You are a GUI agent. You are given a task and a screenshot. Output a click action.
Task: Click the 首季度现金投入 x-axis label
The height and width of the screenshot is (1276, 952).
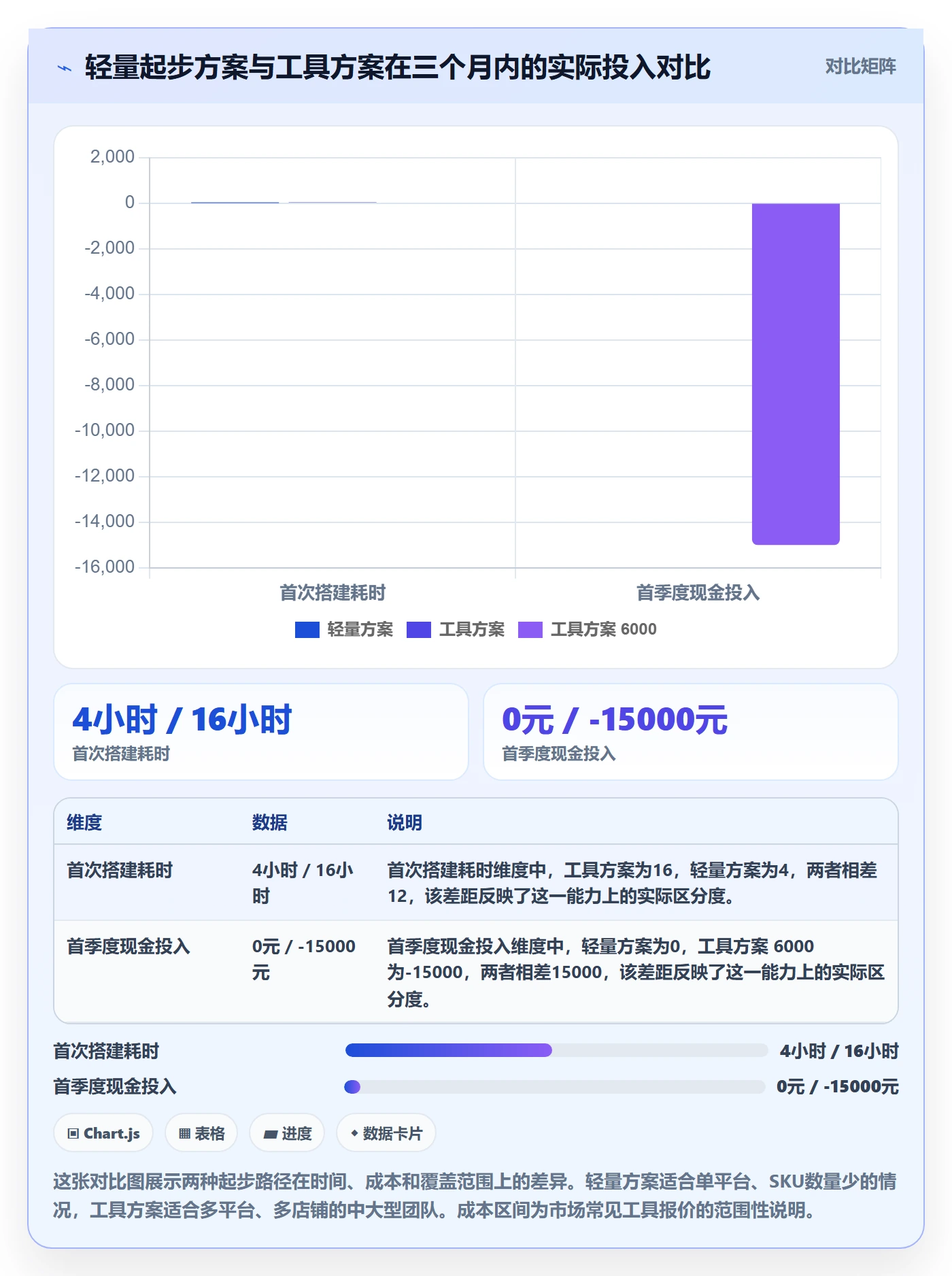698,593
